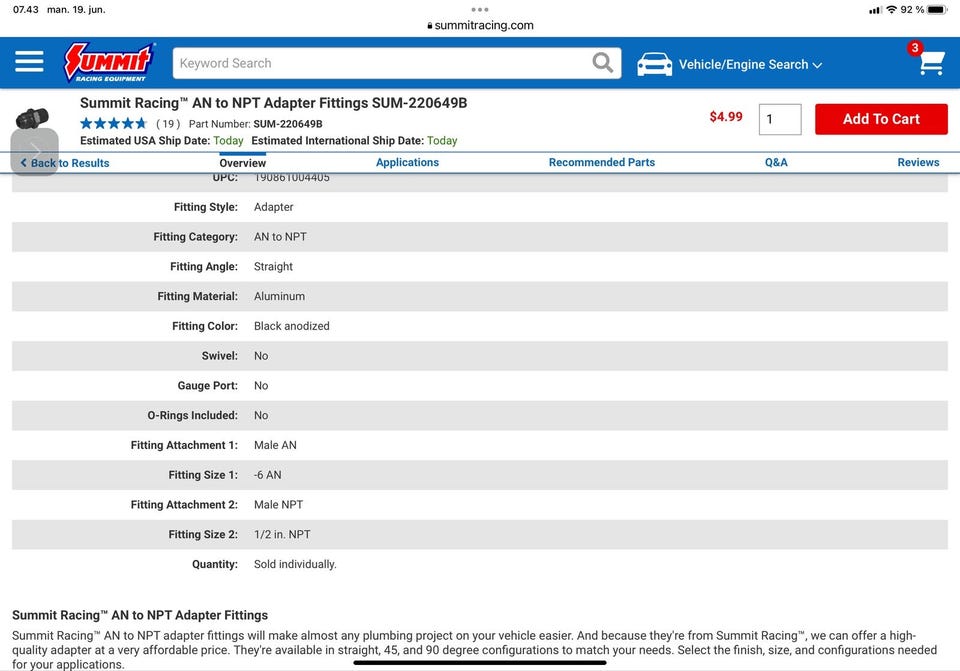Switch to the Overview tab
This screenshot has width=960, height=671.
point(242,163)
